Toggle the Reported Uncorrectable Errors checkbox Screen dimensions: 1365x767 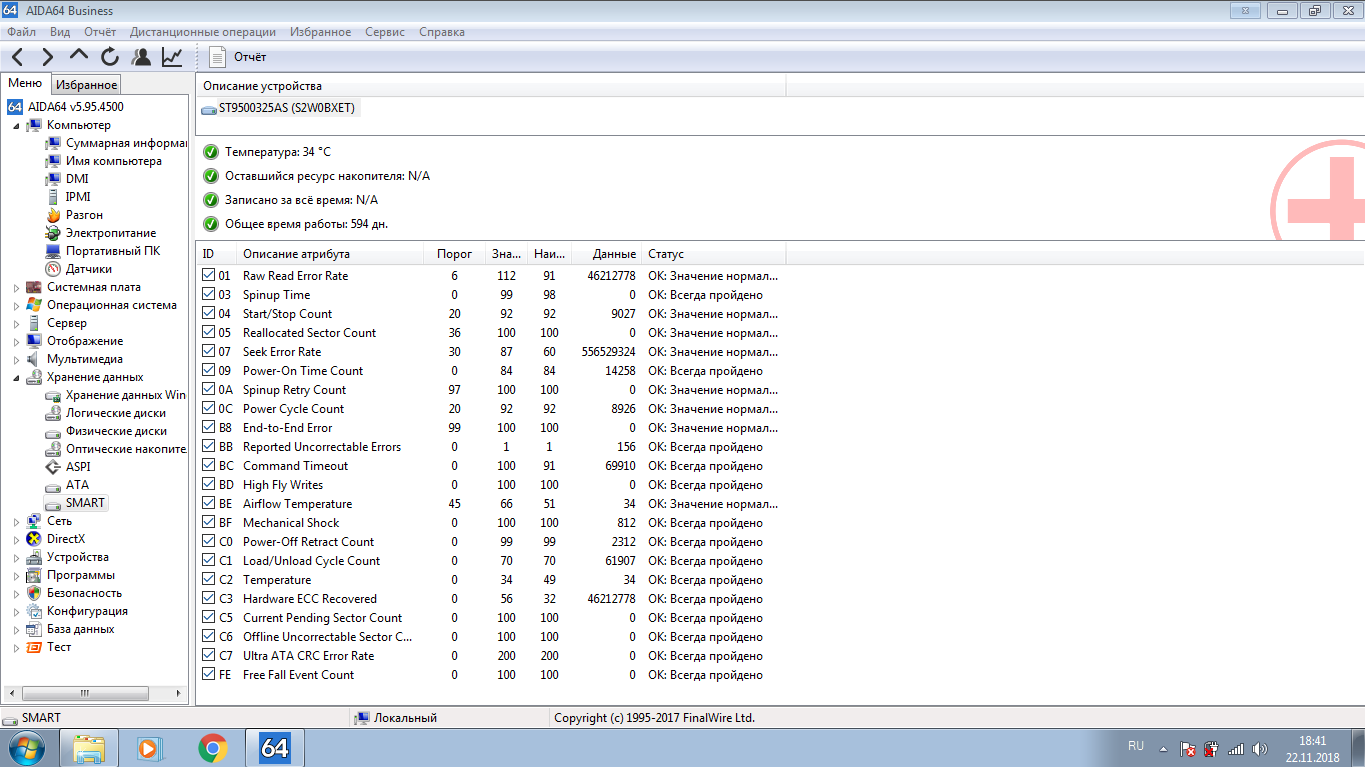[208, 447]
